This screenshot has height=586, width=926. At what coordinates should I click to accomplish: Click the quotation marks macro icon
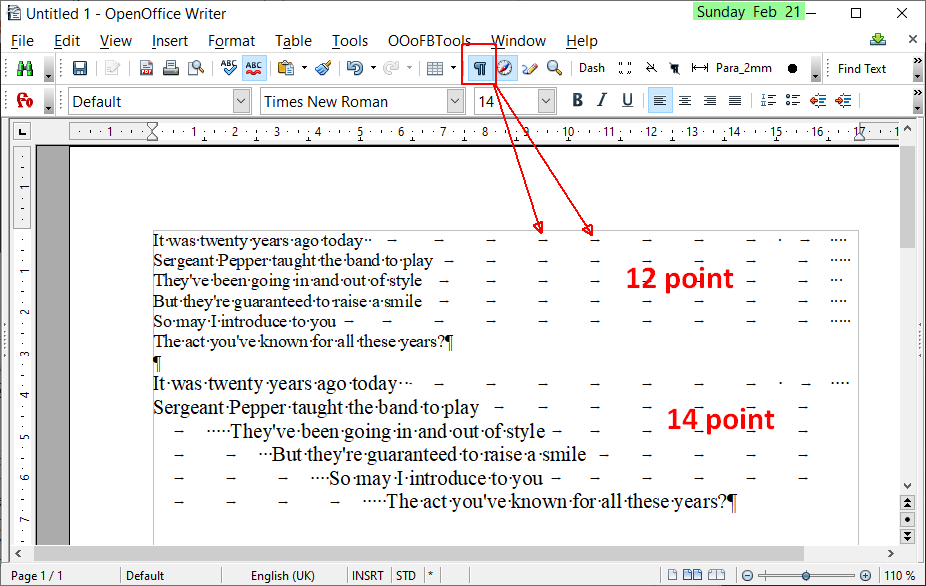click(x=625, y=69)
